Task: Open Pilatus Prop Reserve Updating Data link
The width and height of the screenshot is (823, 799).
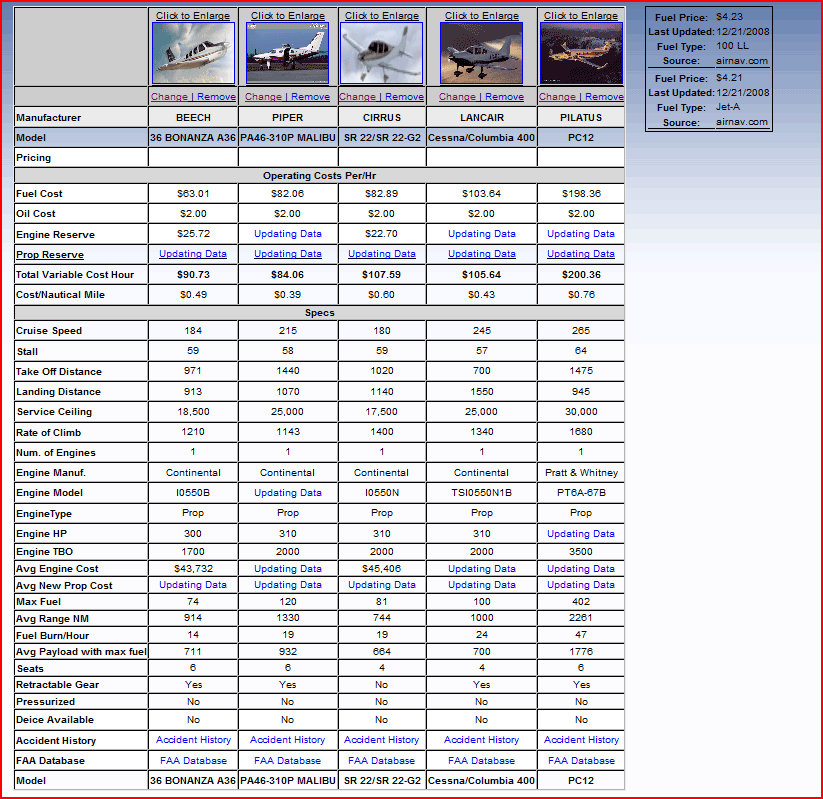Action: pyautogui.click(x=581, y=254)
